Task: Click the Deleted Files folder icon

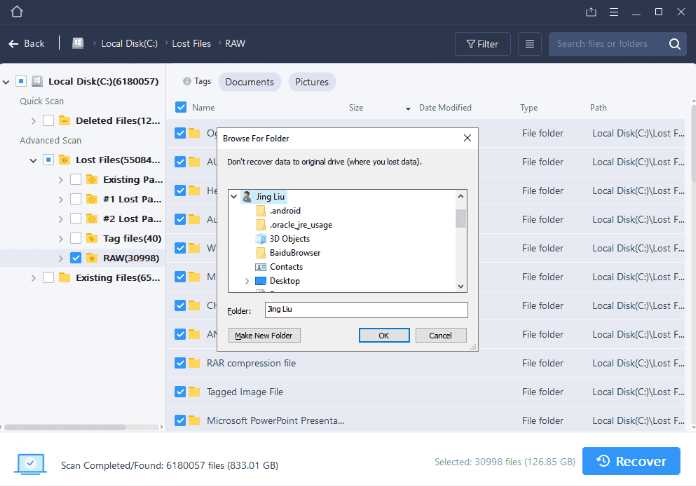Action: (64, 120)
